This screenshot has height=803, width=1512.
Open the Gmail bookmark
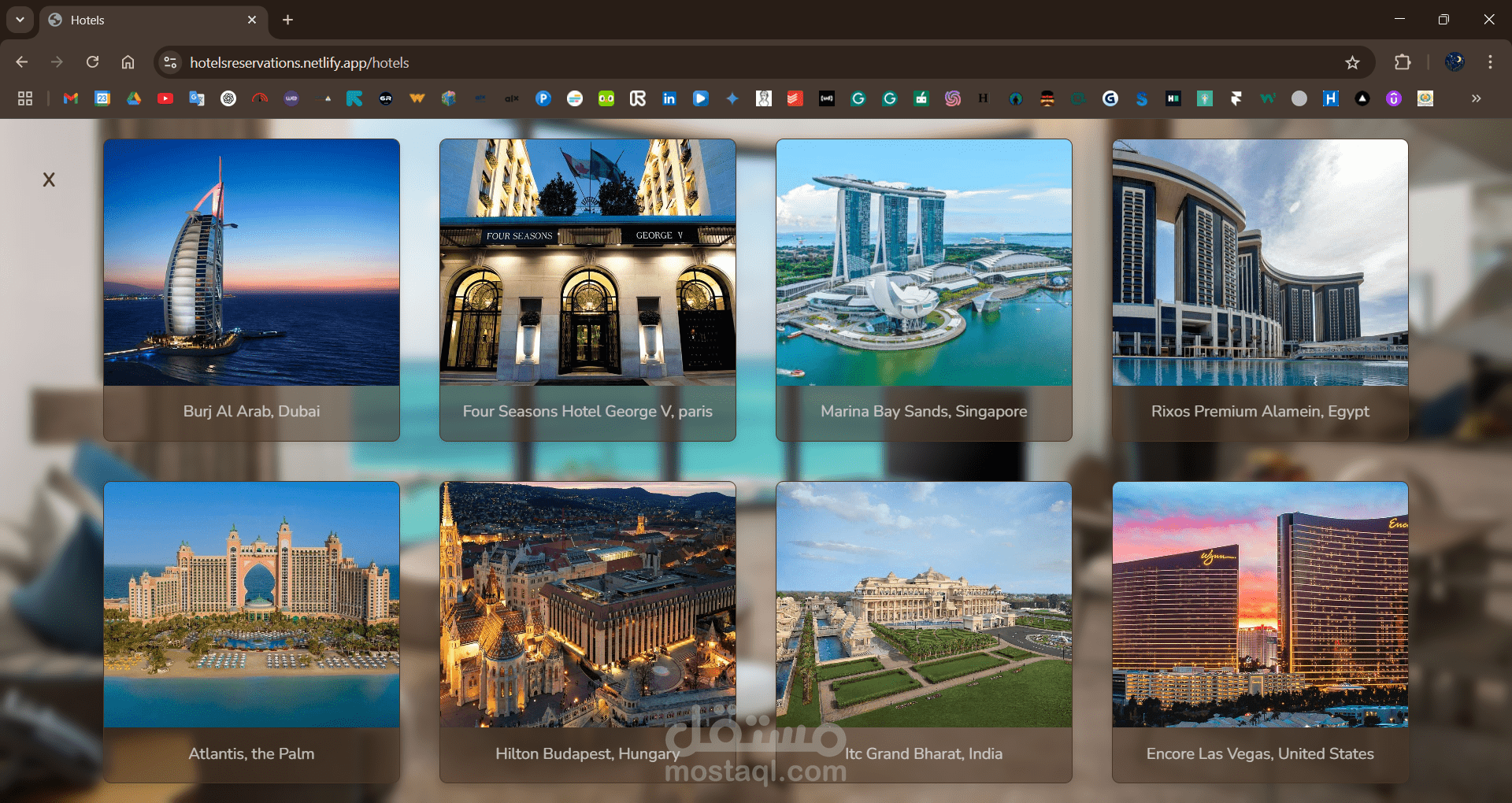tap(71, 98)
